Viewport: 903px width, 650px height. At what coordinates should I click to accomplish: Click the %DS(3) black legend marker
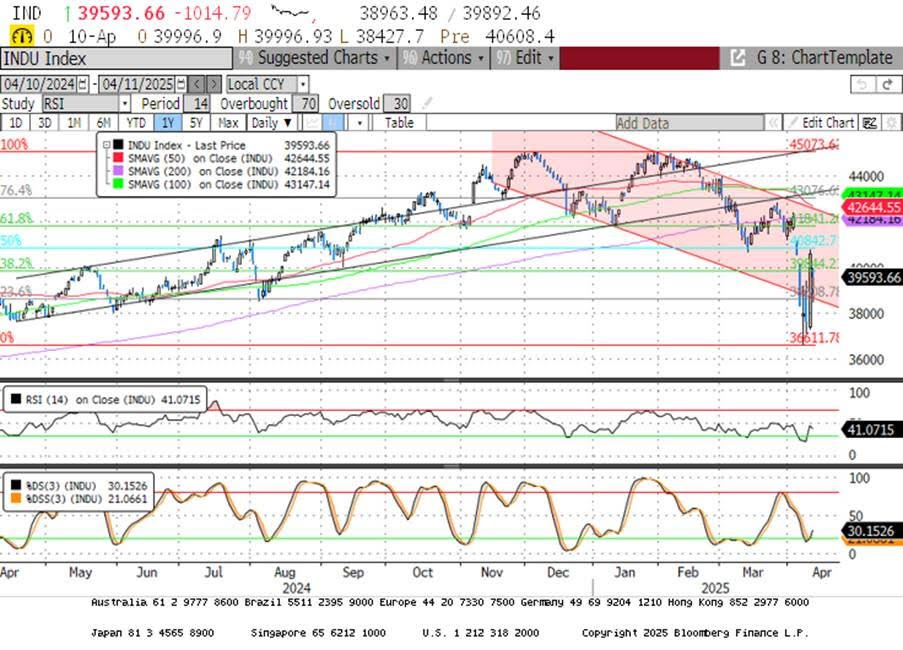pyautogui.click(x=16, y=486)
